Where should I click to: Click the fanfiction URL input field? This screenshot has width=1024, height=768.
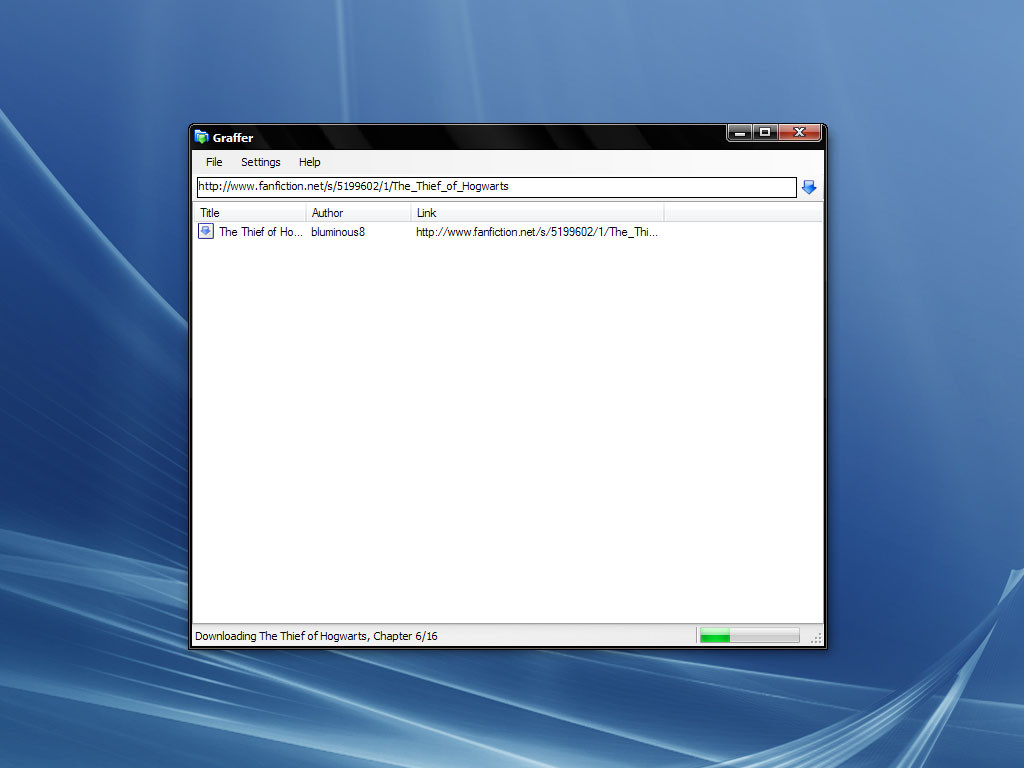(x=496, y=187)
